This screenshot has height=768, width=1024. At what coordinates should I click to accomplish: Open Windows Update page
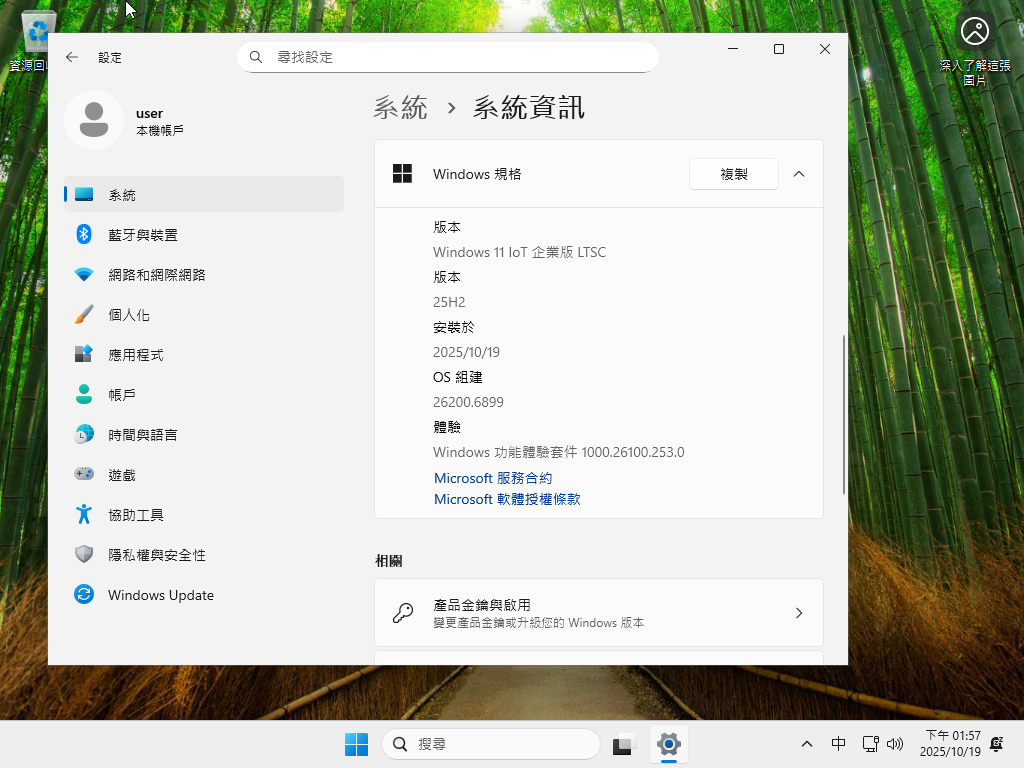pyautogui.click(x=160, y=595)
